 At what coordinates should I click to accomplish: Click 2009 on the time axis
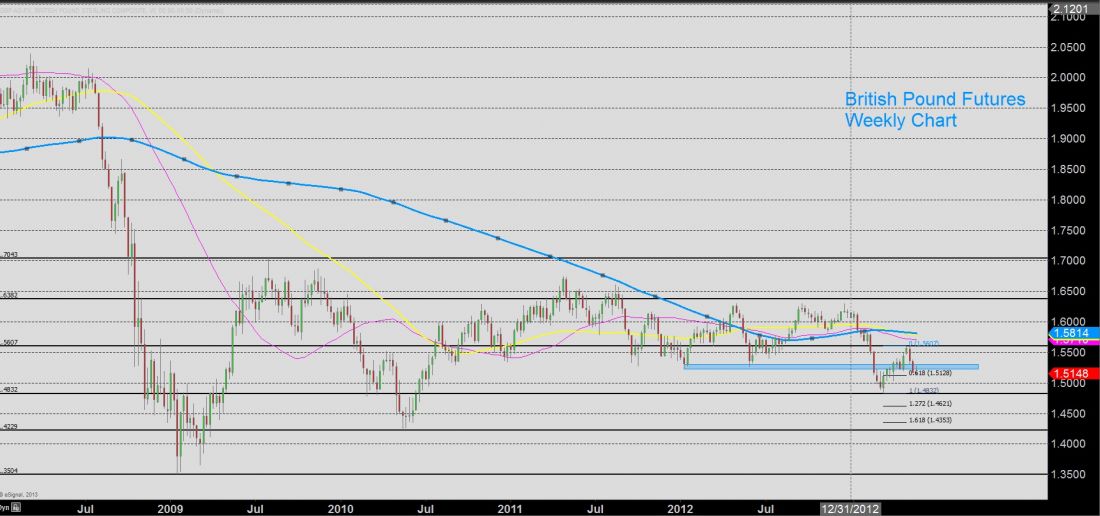[x=171, y=508]
